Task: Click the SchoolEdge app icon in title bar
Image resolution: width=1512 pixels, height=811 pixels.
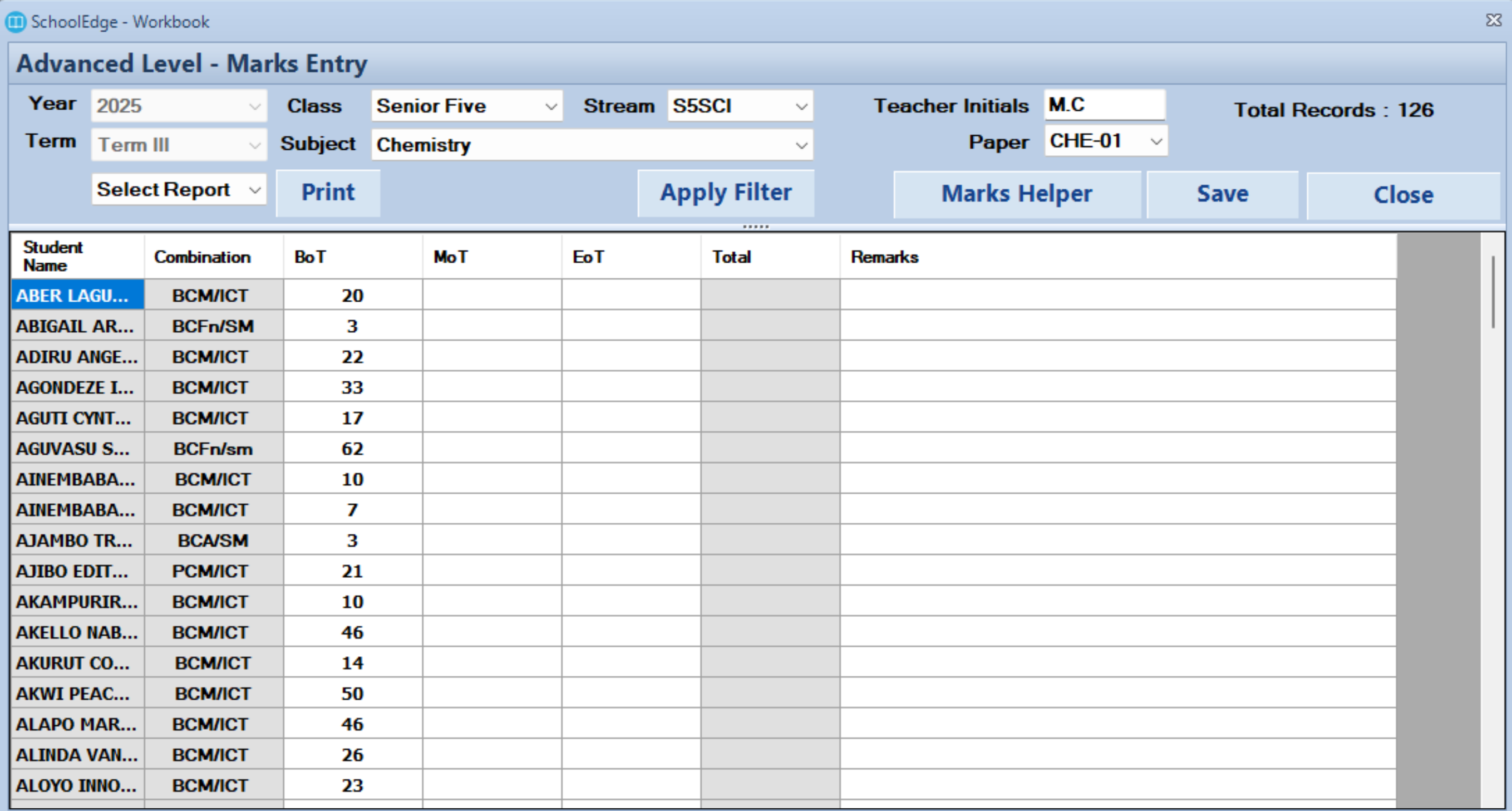Action: coord(15,22)
